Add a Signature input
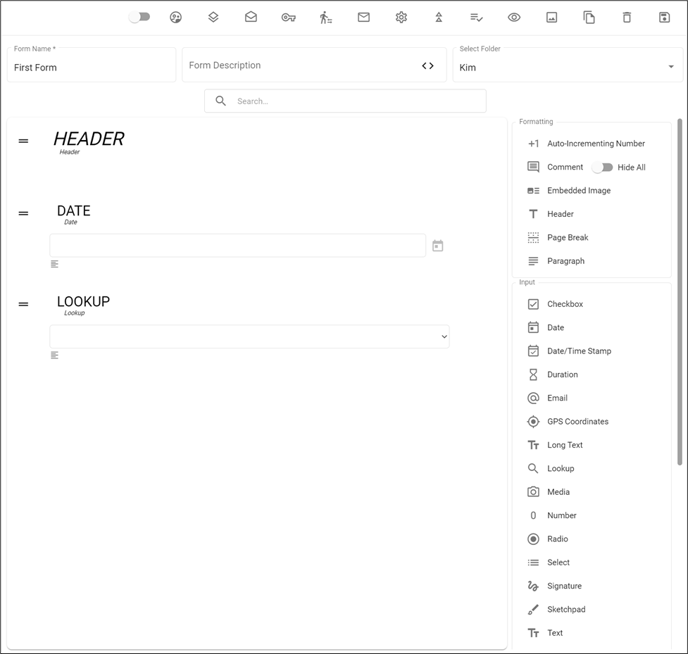This screenshot has height=654, width=688. tap(554, 586)
